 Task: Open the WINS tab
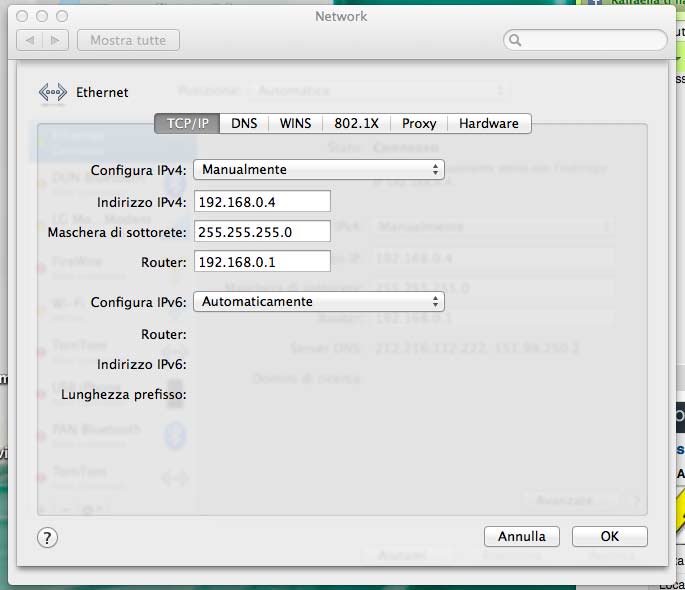(x=295, y=123)
